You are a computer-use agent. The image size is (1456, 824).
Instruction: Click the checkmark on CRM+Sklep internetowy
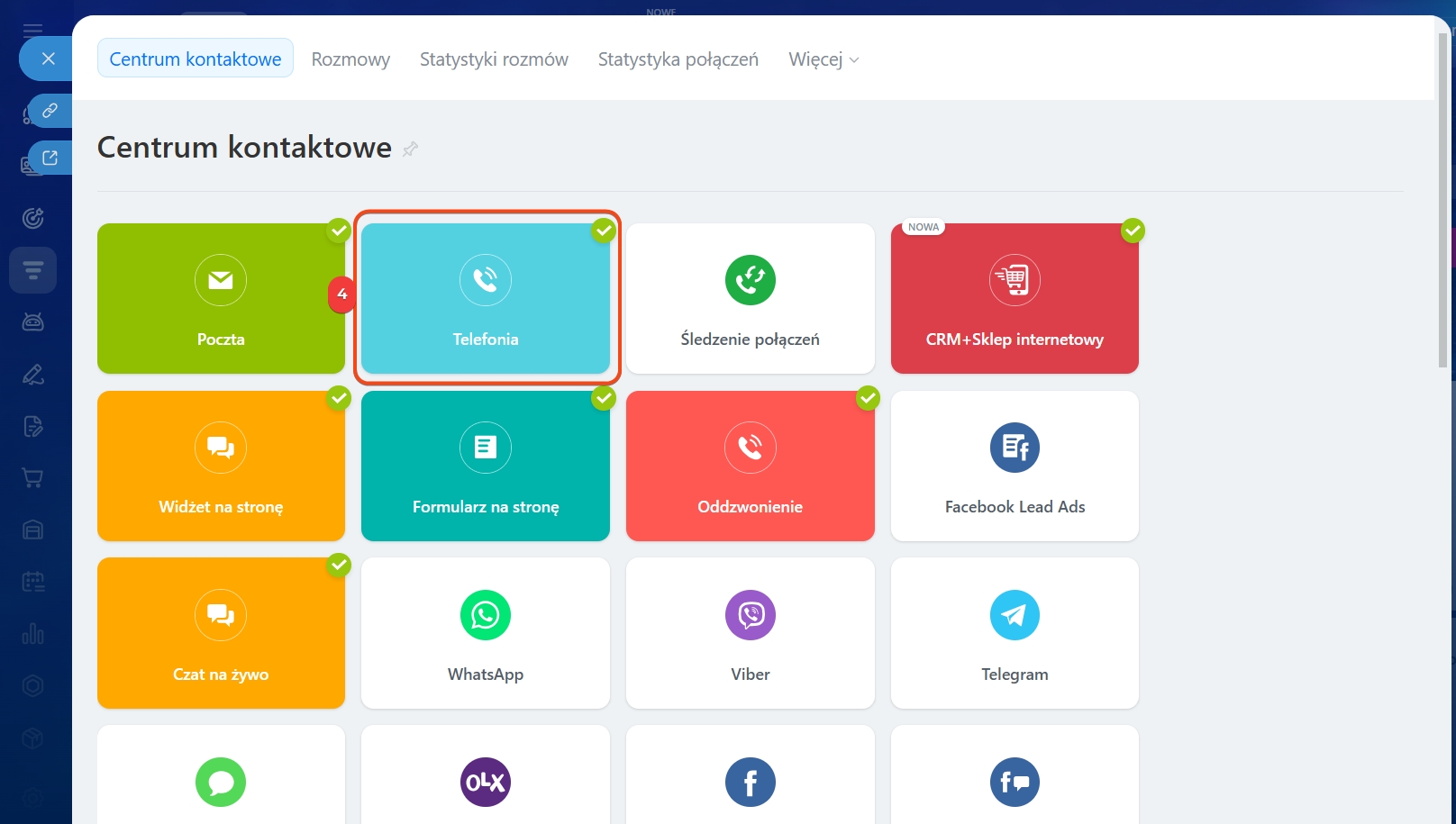pyautogui.click(x=1133, y=231)
